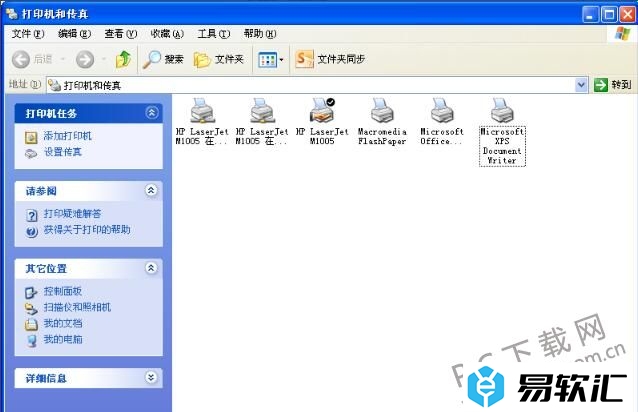The width and height of the screenshot is (638, 412).
Task: Select the Microsoft Office printer icon
Action: [441, 121]
